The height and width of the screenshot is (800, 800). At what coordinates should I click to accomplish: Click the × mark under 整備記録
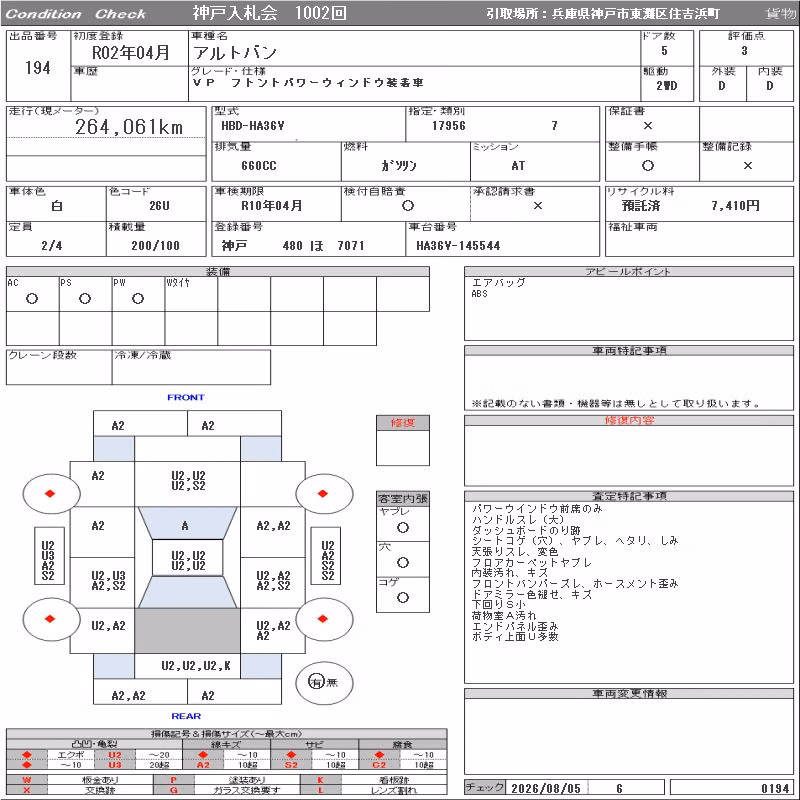[x=747, y=165]
